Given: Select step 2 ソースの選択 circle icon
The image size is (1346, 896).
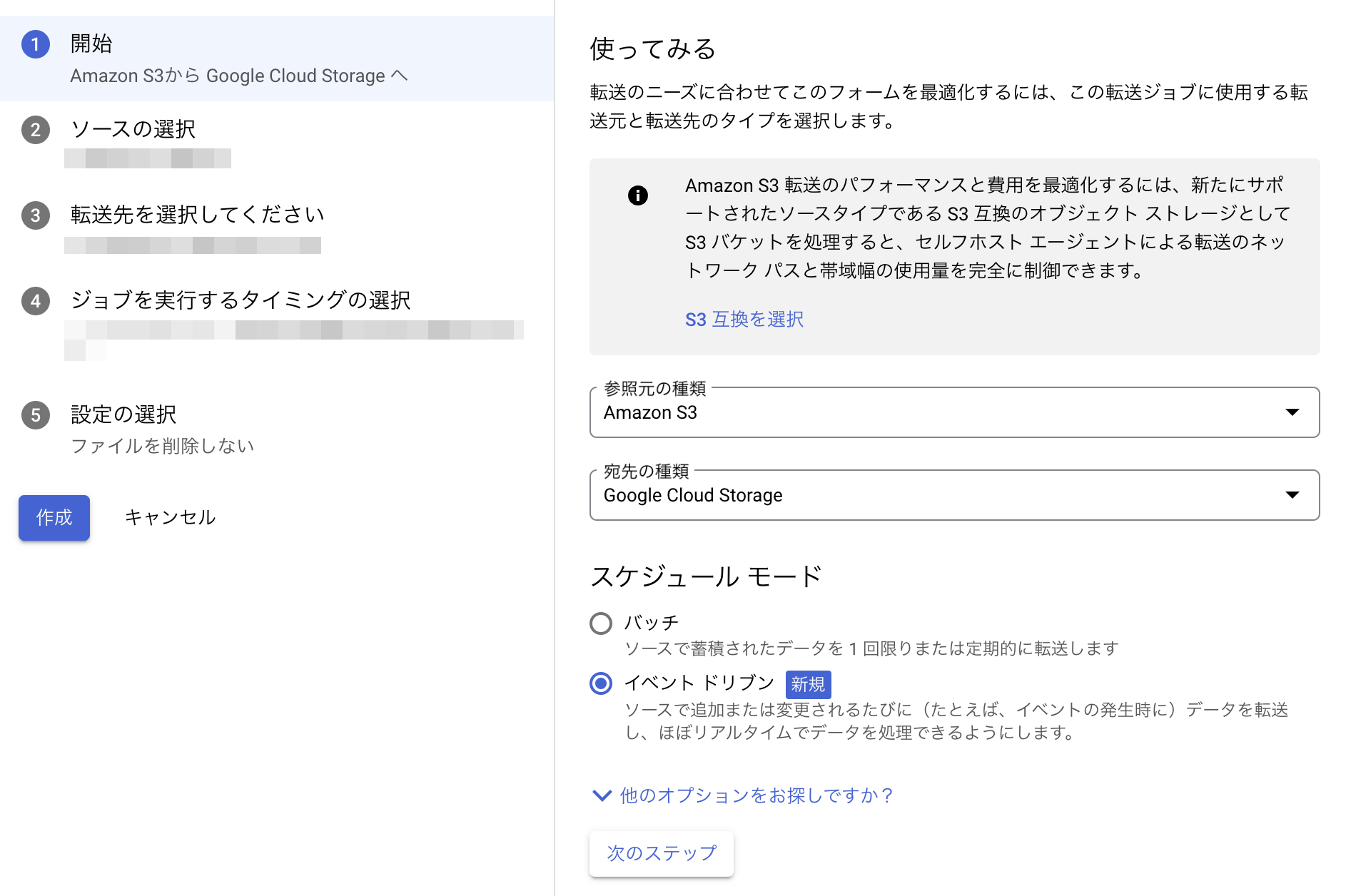Looking at the screenshot, I should (34, 131).
